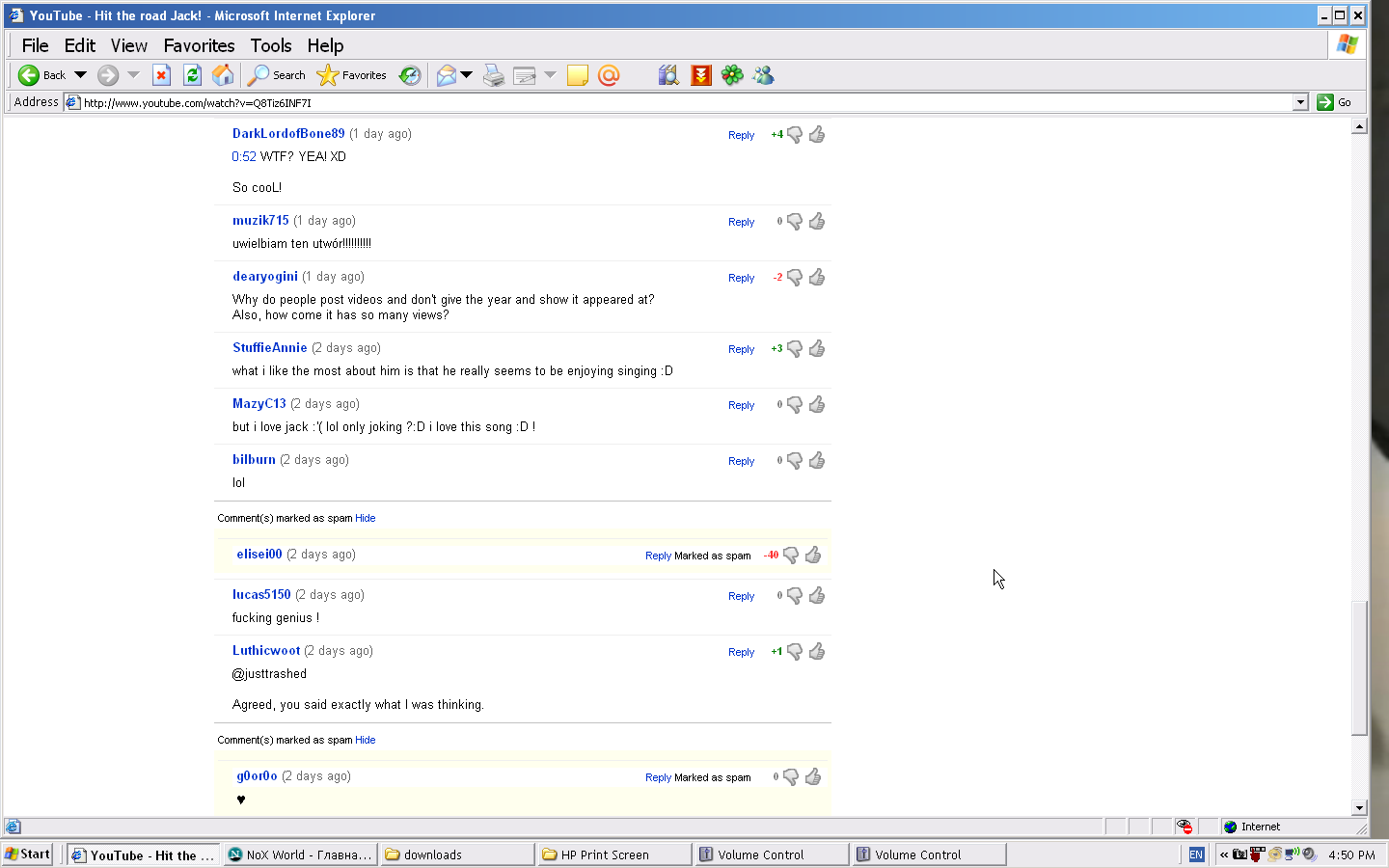Open the Help menu
Screen dimensions: 1389x868
(325, 45)
